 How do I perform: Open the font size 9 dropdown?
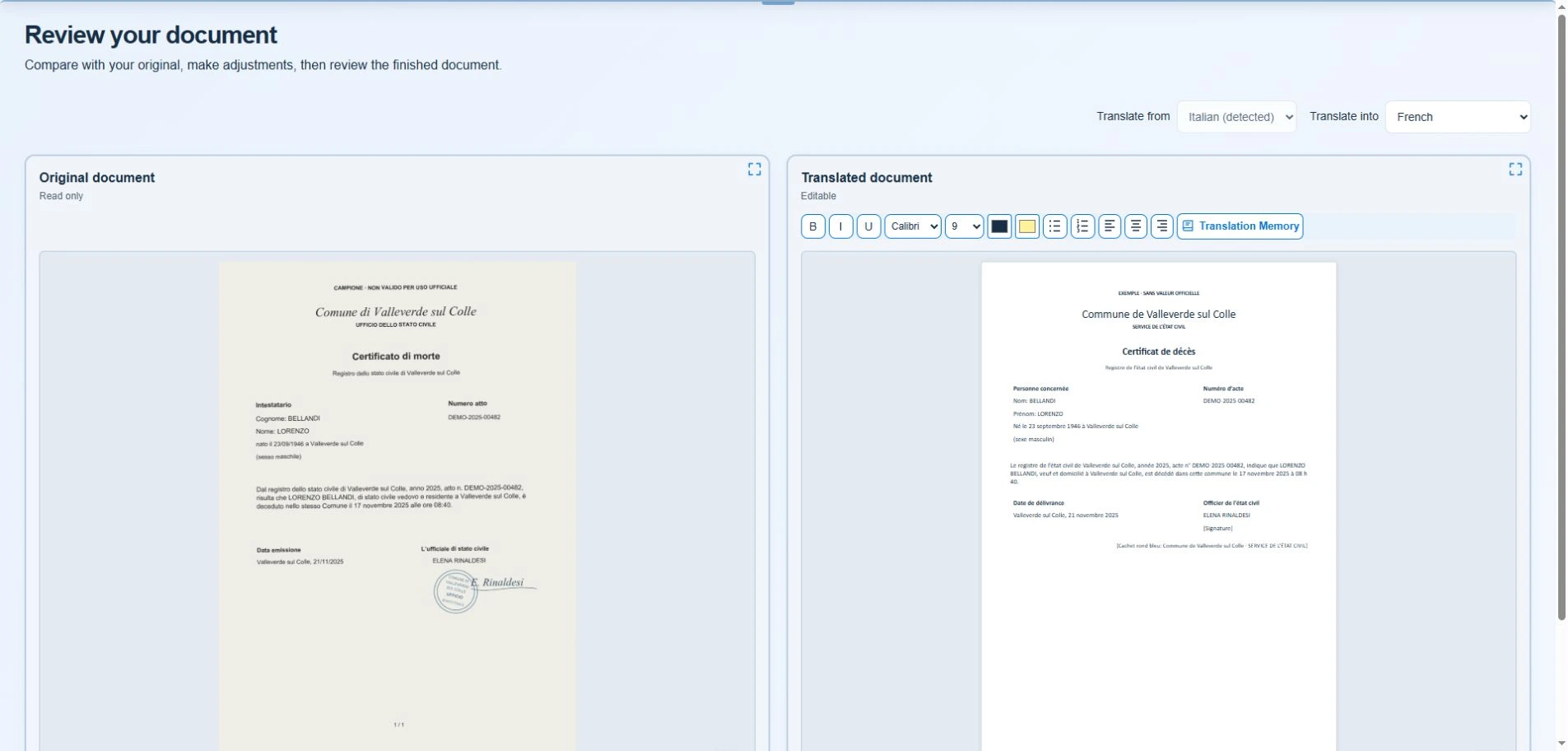pyautogui.click(x=964, y=226)
